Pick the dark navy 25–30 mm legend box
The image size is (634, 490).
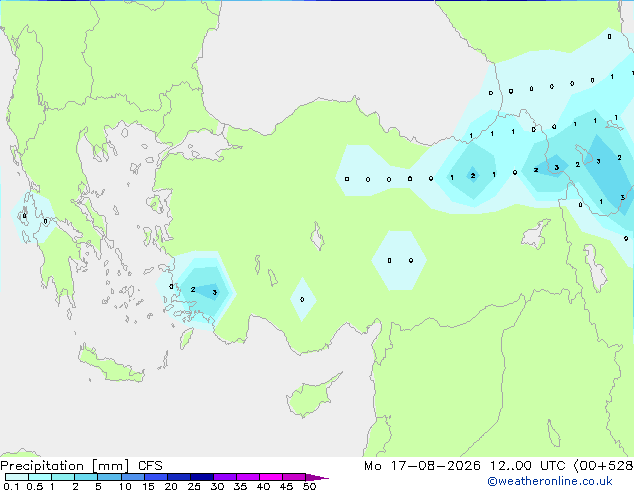201,477
